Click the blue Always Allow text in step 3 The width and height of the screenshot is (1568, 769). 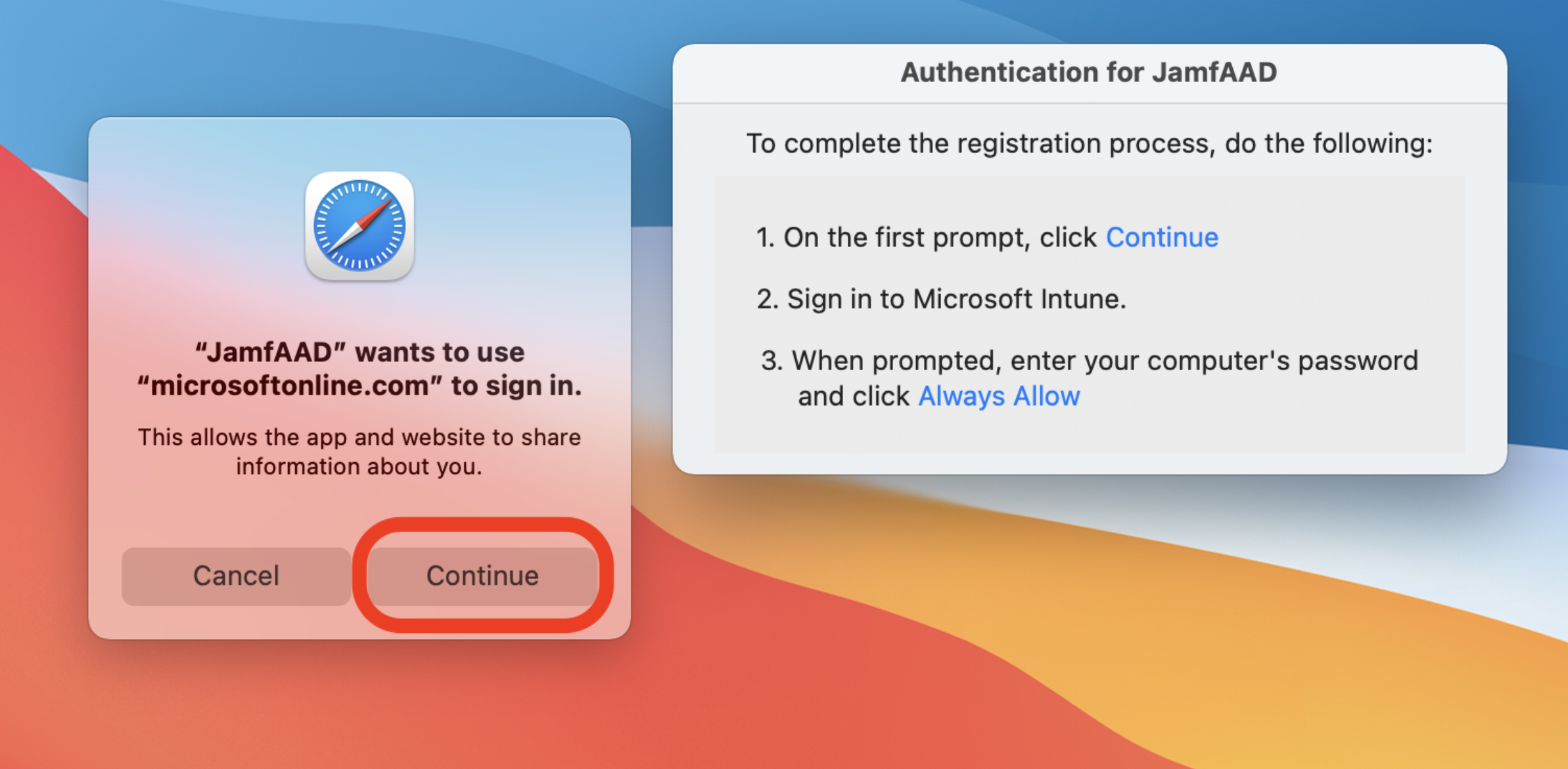[999, 396]
